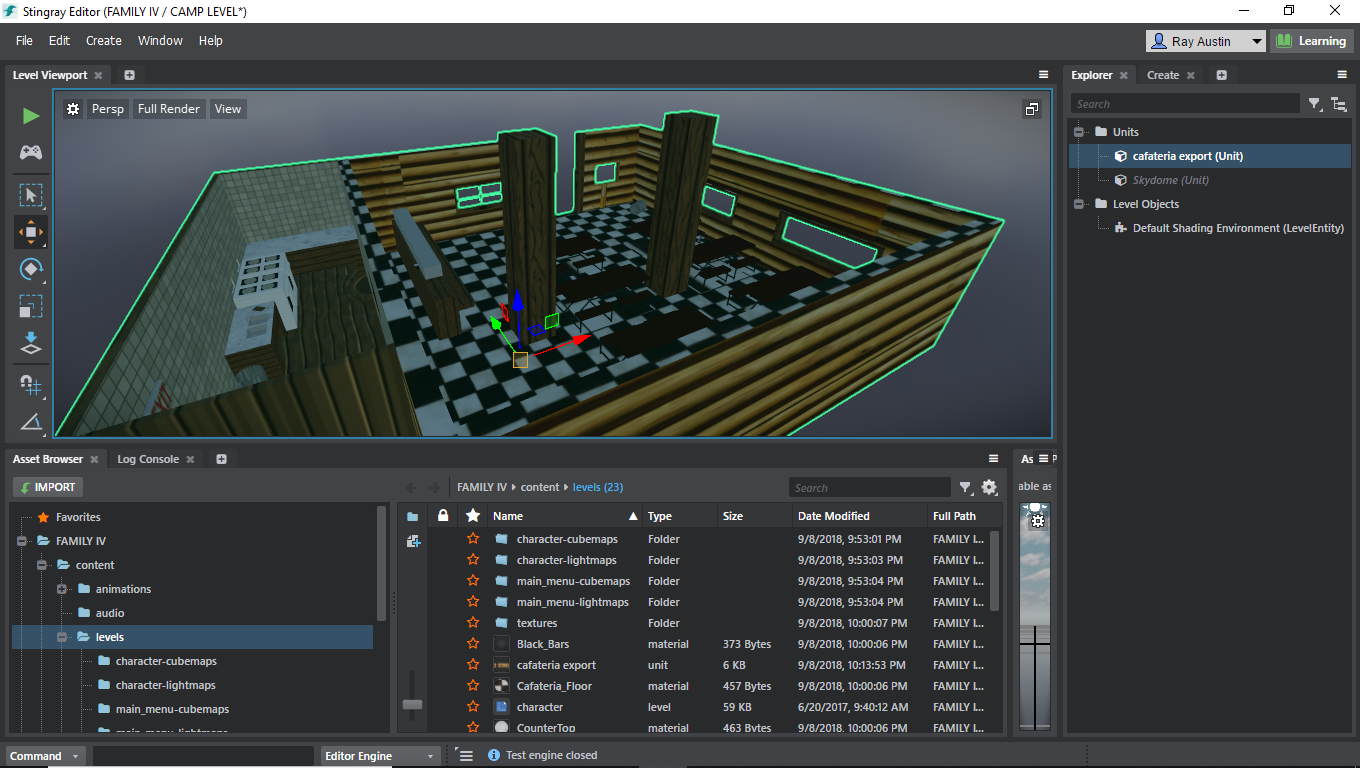
Task: Click the viewport settings gear icon
Action: point(72,108)
